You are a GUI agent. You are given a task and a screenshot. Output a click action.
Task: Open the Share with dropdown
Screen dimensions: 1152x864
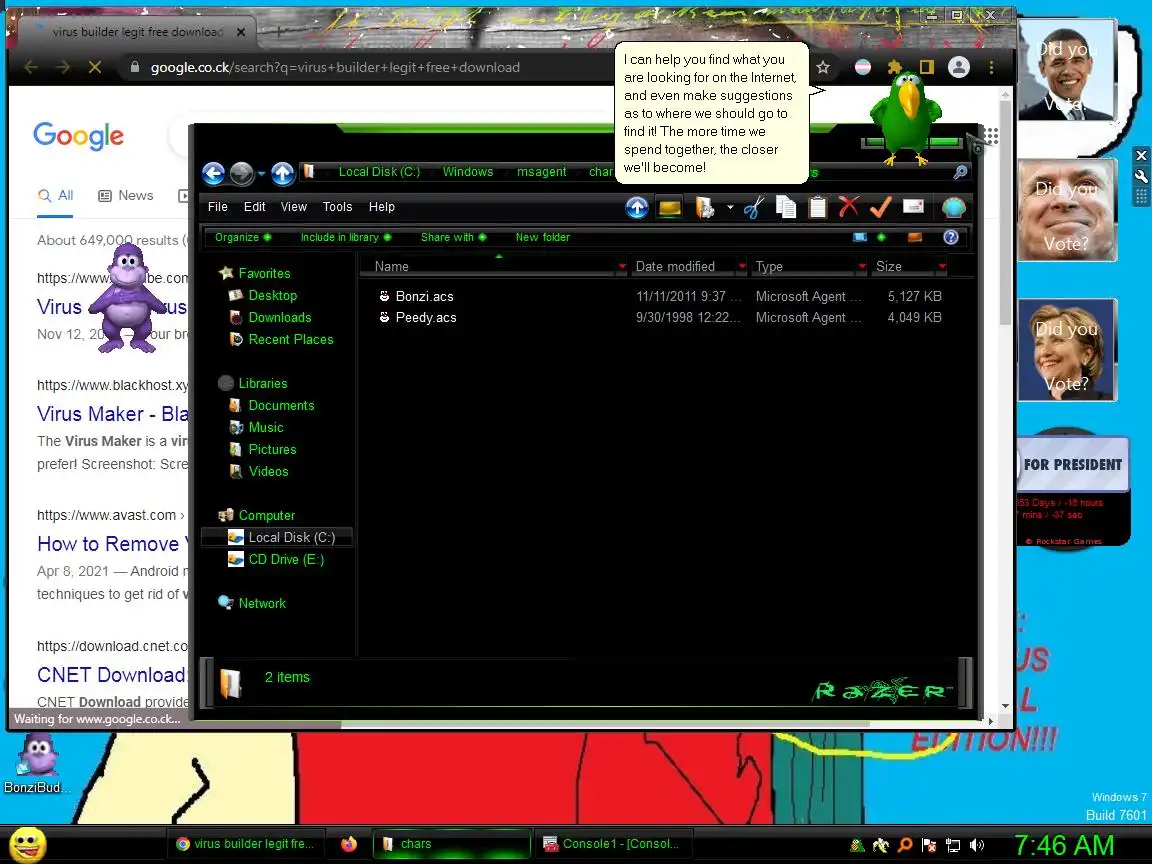[x=453, y=237]
